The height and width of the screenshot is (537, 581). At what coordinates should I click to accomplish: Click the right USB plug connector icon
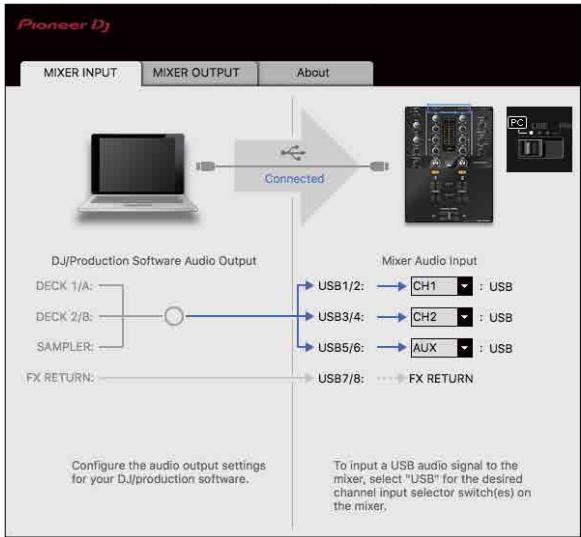379,166
